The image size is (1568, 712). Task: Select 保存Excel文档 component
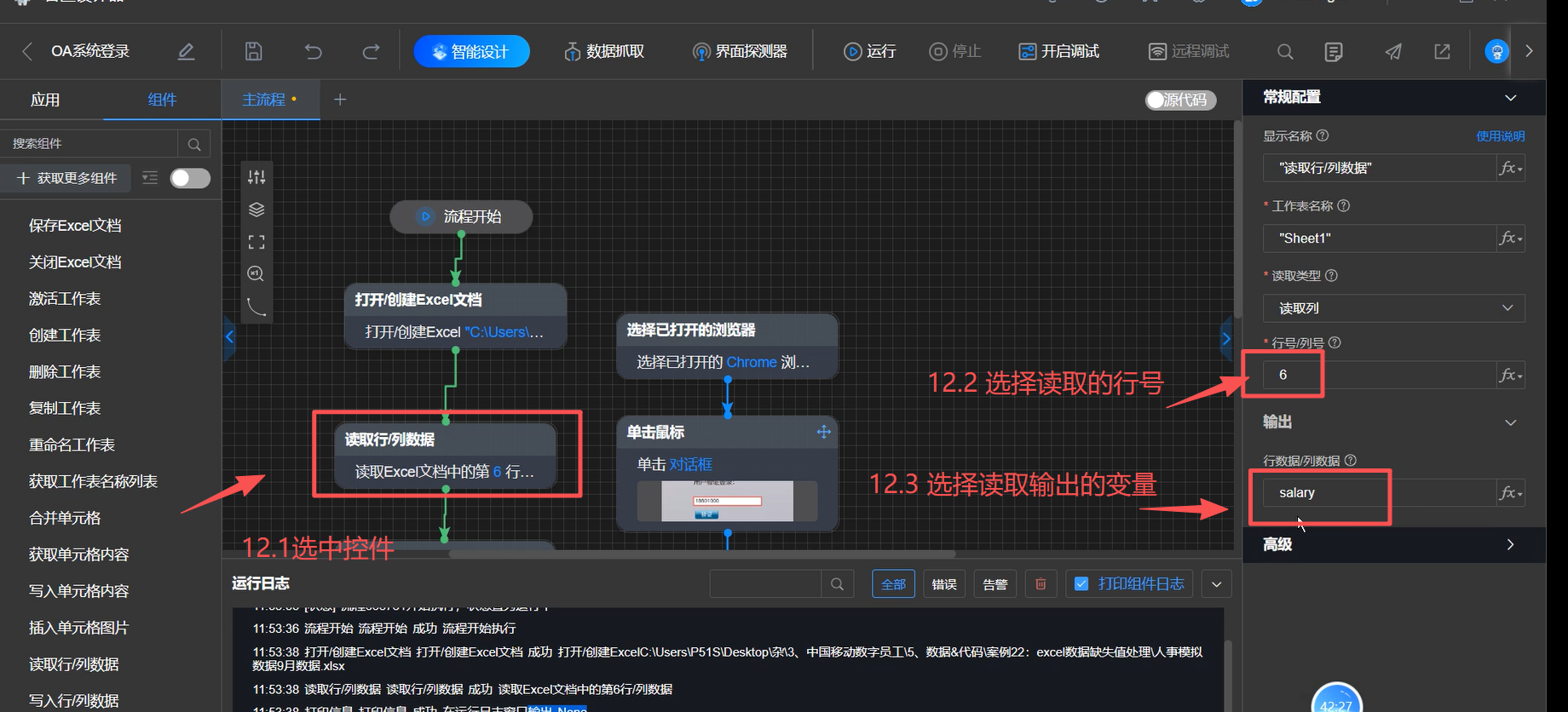point(75,226)
